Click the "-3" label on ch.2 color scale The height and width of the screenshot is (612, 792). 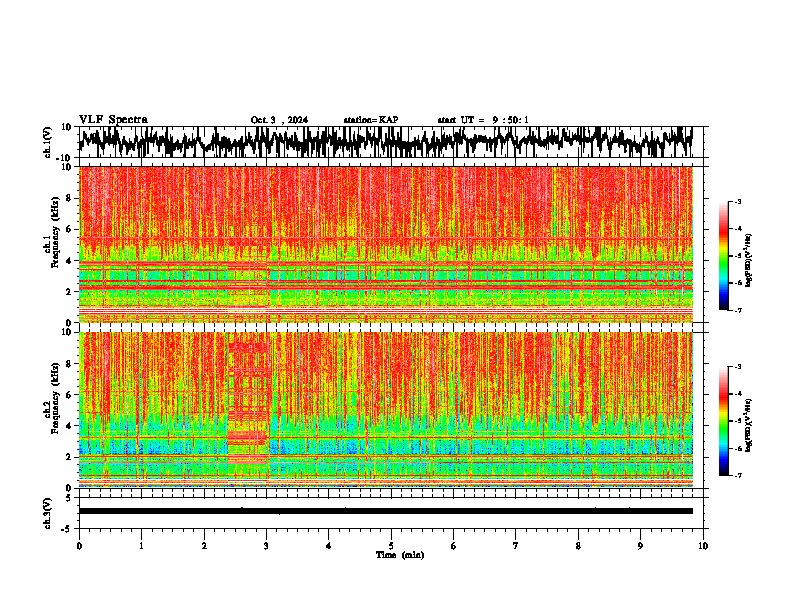pos(738,367)
